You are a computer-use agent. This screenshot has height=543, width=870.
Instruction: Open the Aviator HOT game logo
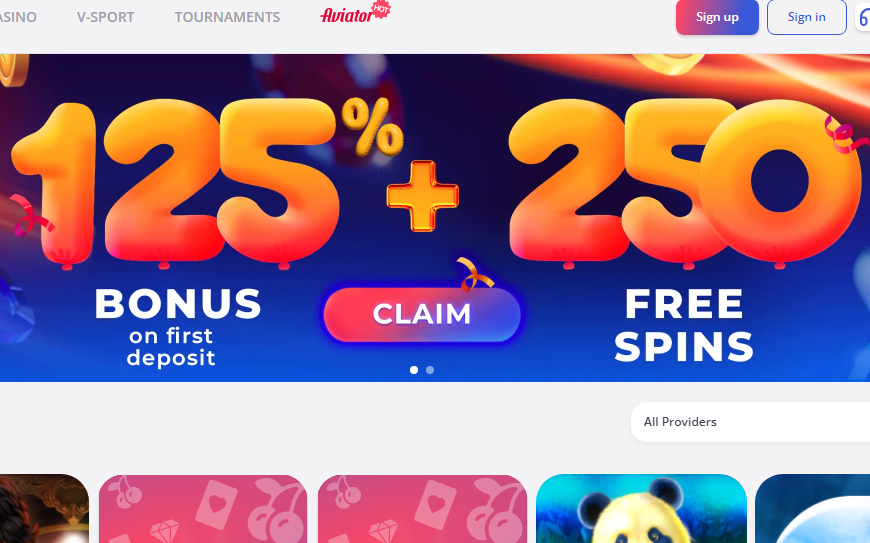pyautogui.click(x=355, y=13)
